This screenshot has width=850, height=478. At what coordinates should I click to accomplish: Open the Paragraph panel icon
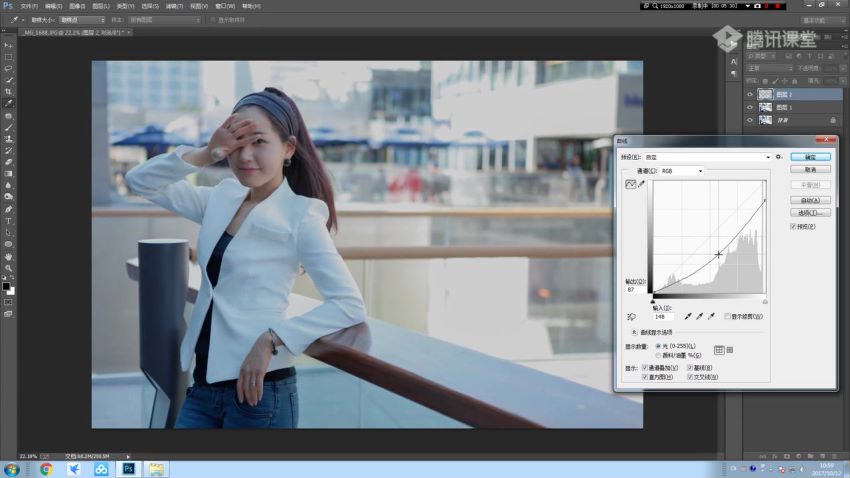point(733,74)
